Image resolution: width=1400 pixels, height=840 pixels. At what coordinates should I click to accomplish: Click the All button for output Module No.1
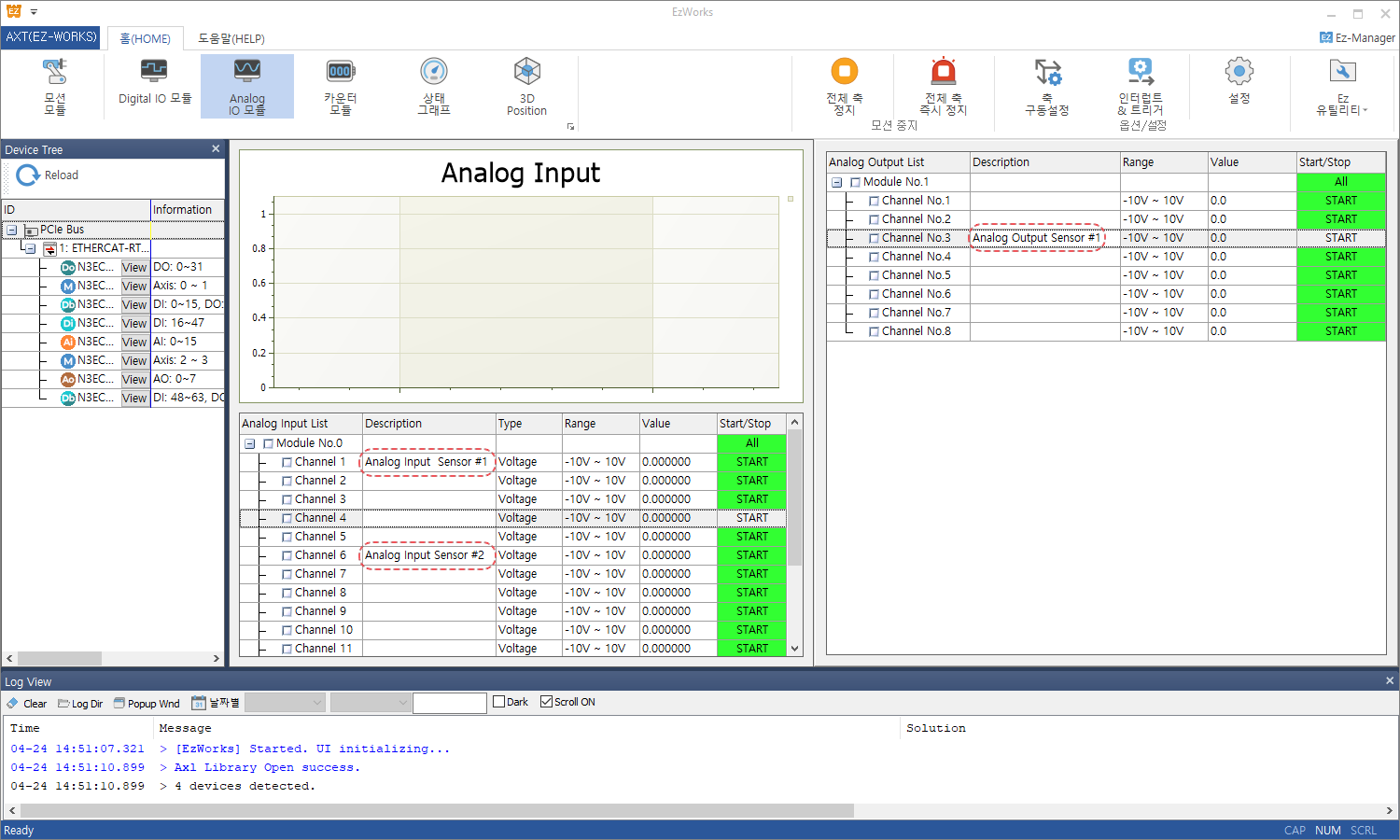point(1341,182)
